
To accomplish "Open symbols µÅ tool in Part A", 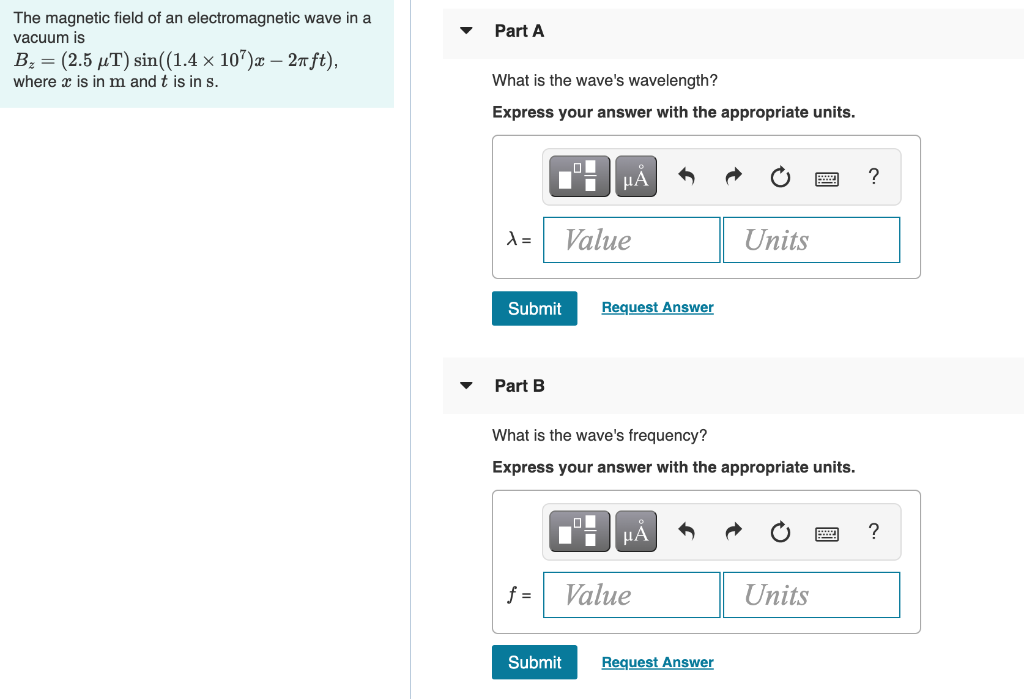I will 635,176.
